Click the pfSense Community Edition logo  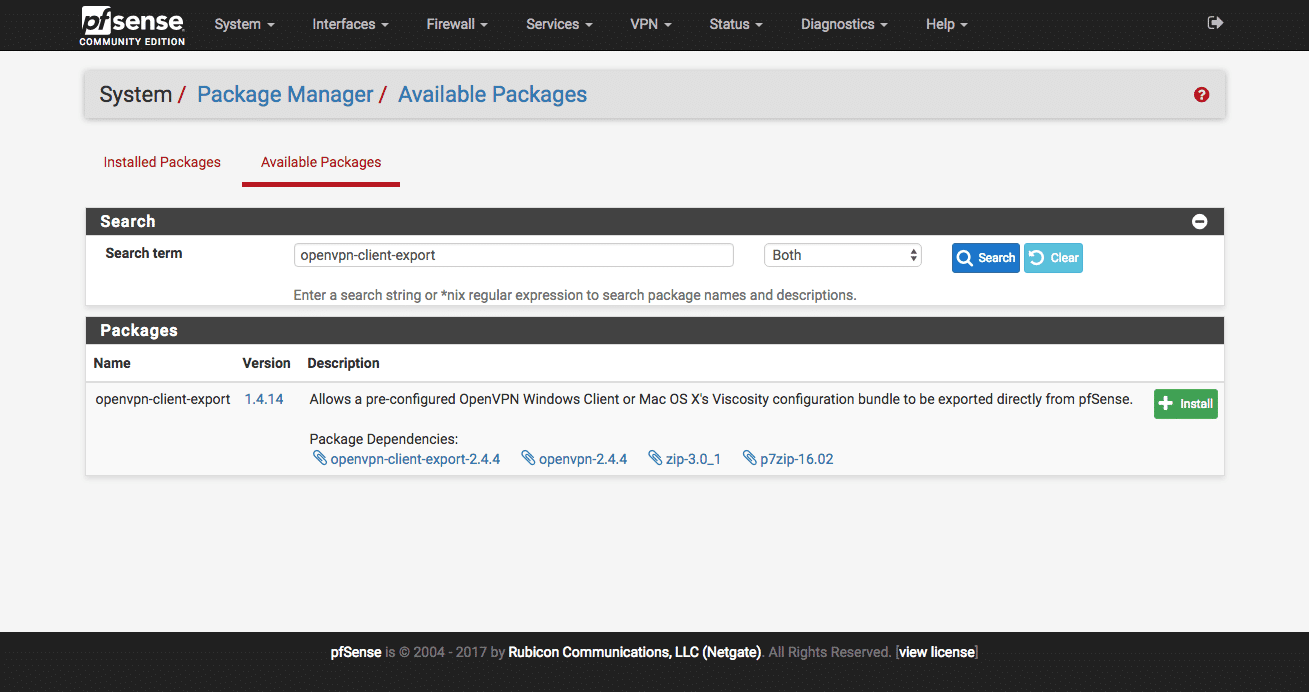(133, 25)
